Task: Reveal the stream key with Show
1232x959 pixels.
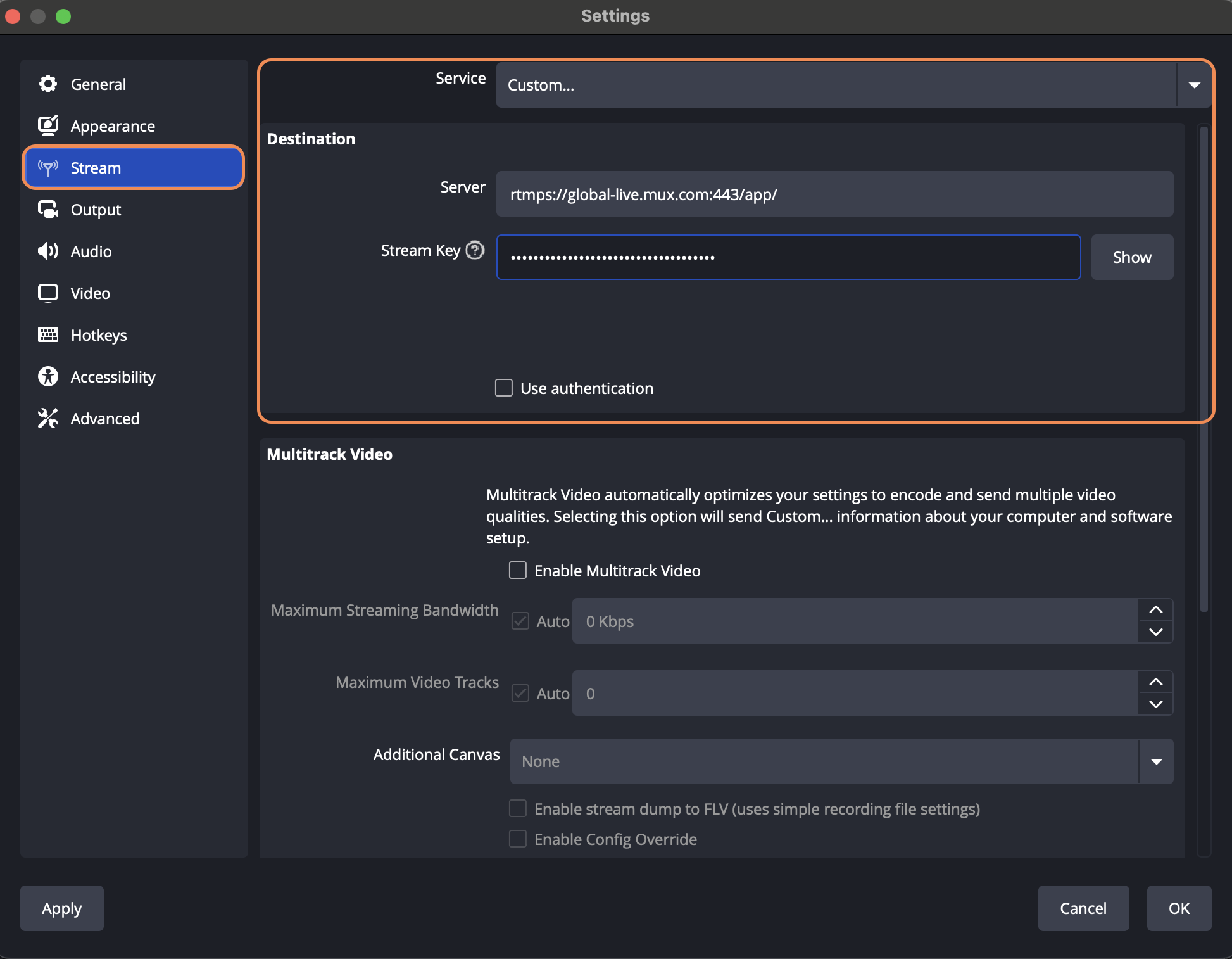Action: (x=1132, y=257)
